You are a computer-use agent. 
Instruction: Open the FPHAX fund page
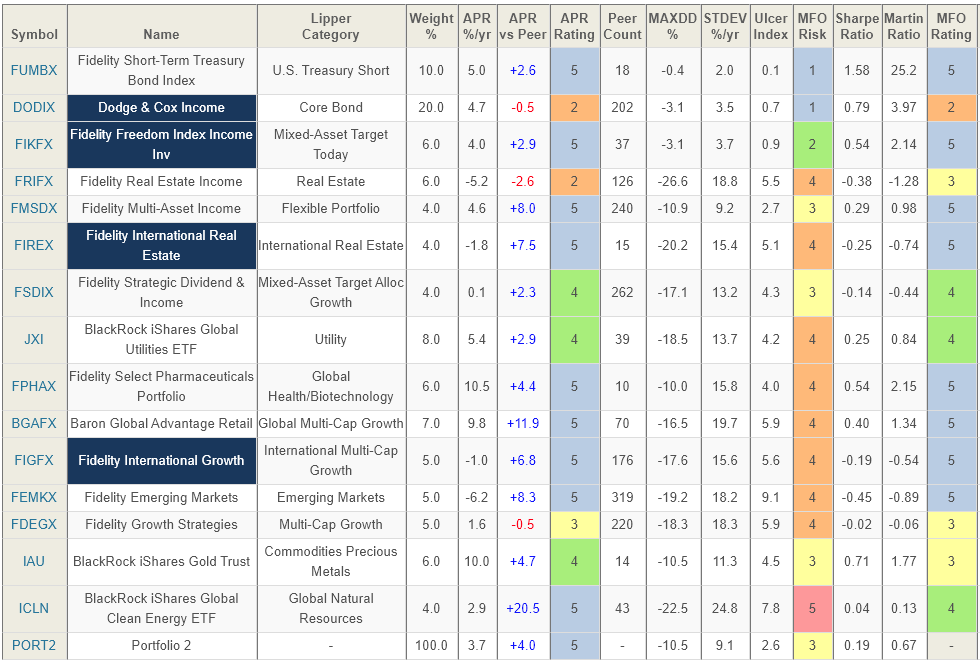pyautogui.click(x=34, y=386)
